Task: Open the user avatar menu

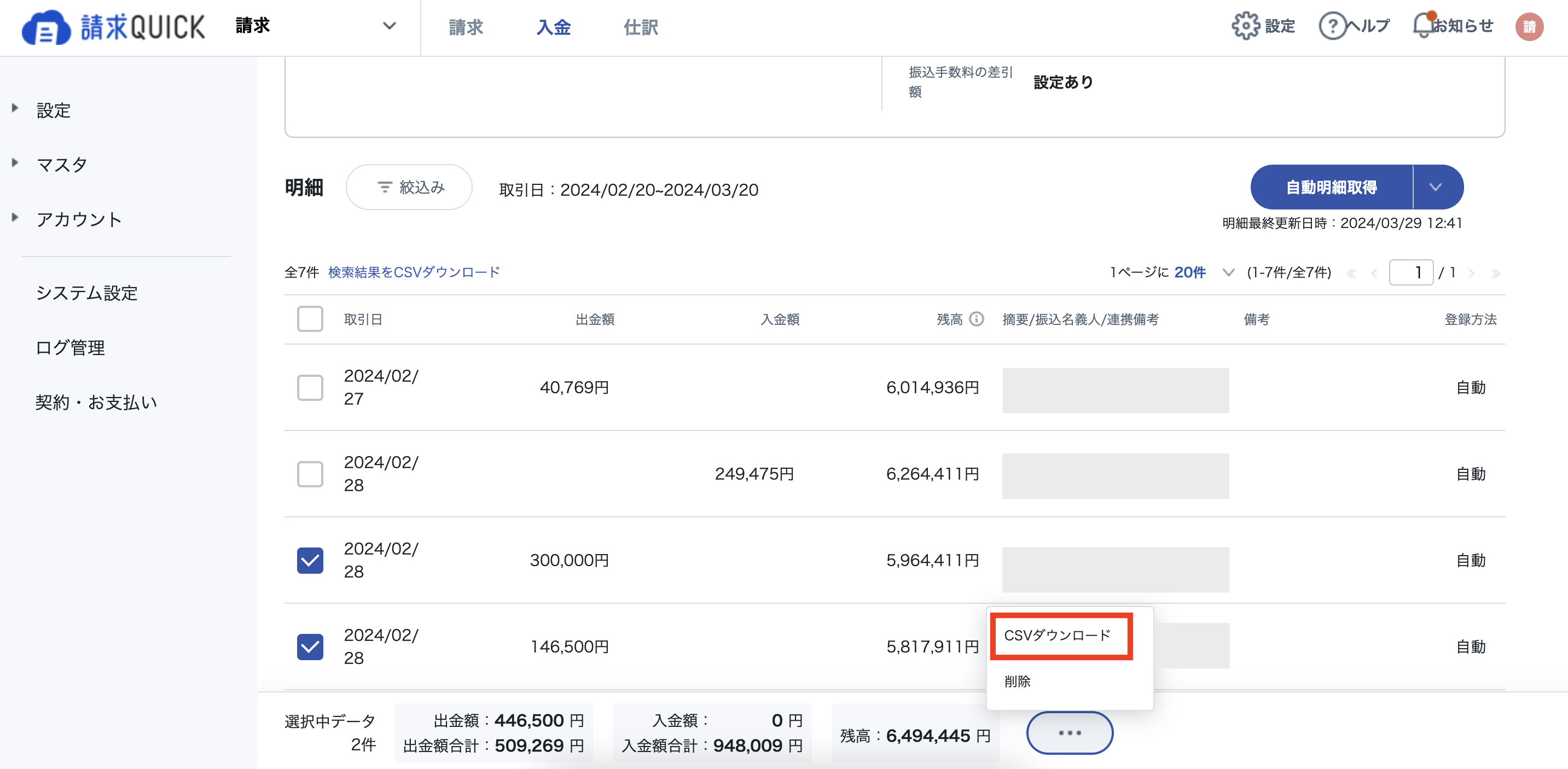Action: [x=1529, y=27]
